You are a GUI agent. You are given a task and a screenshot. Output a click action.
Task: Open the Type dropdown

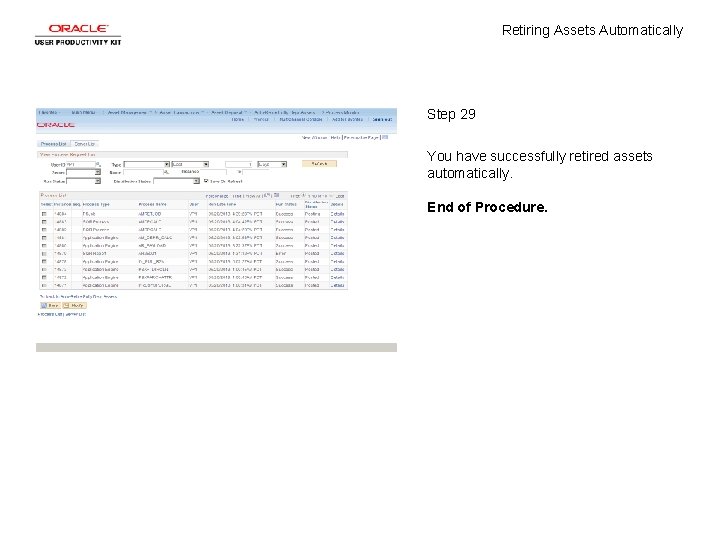pyautogui.click(x=146, y=164)
